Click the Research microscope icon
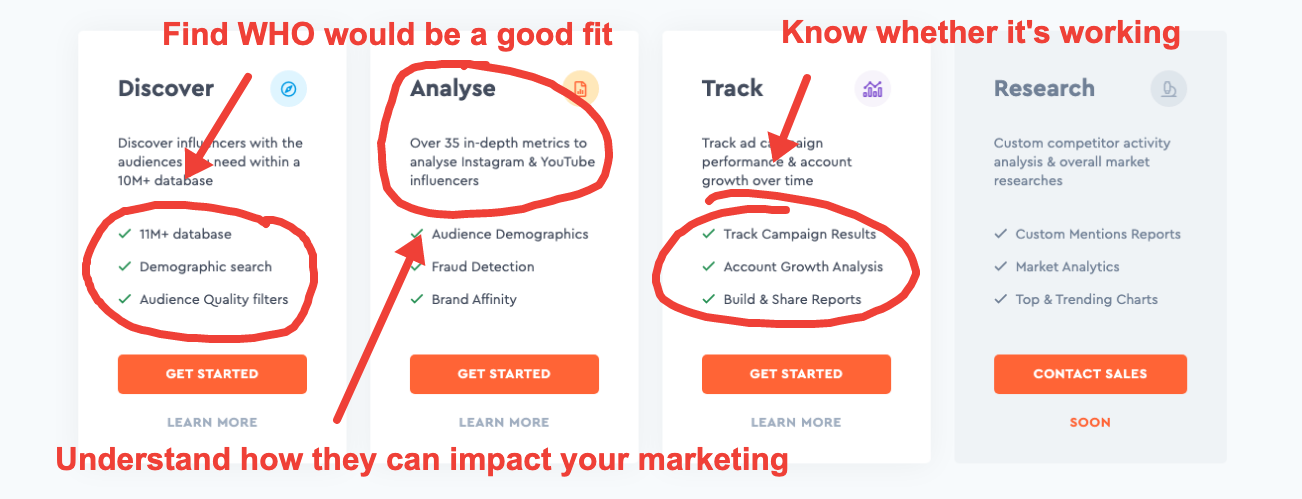Screen dimensions: 1302x499 1168,89
